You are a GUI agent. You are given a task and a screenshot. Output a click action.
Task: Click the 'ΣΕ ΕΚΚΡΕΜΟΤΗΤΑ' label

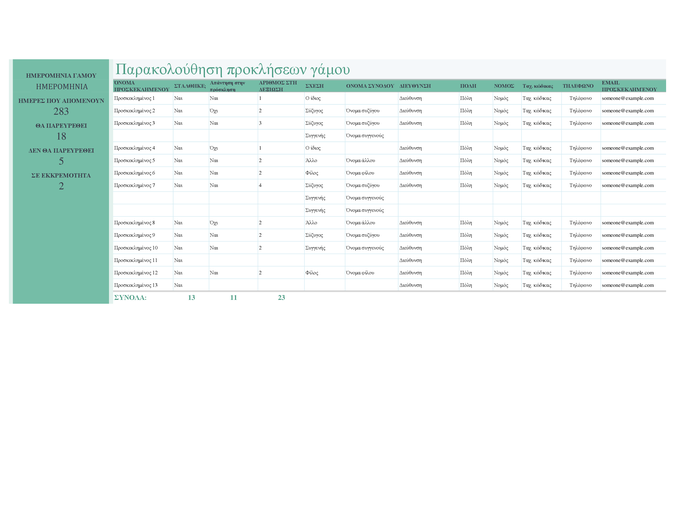61,175
